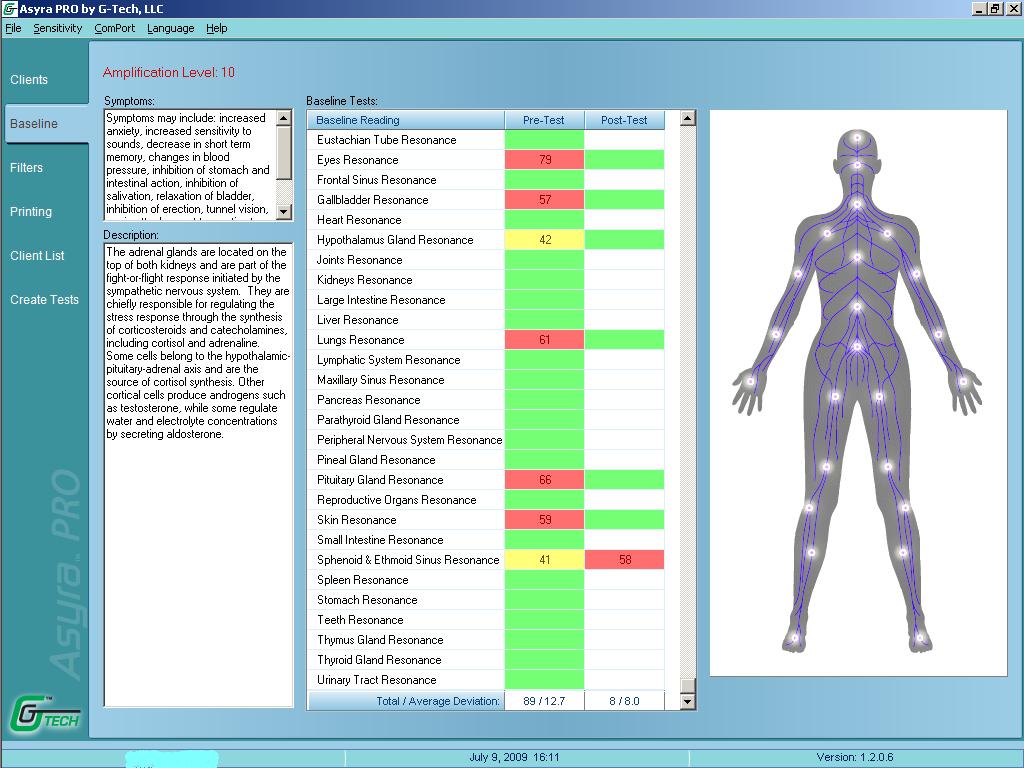The image size is (1024, 768).
Task: Select Maxillary Sinus Resonance row
Action: point(486,380)
